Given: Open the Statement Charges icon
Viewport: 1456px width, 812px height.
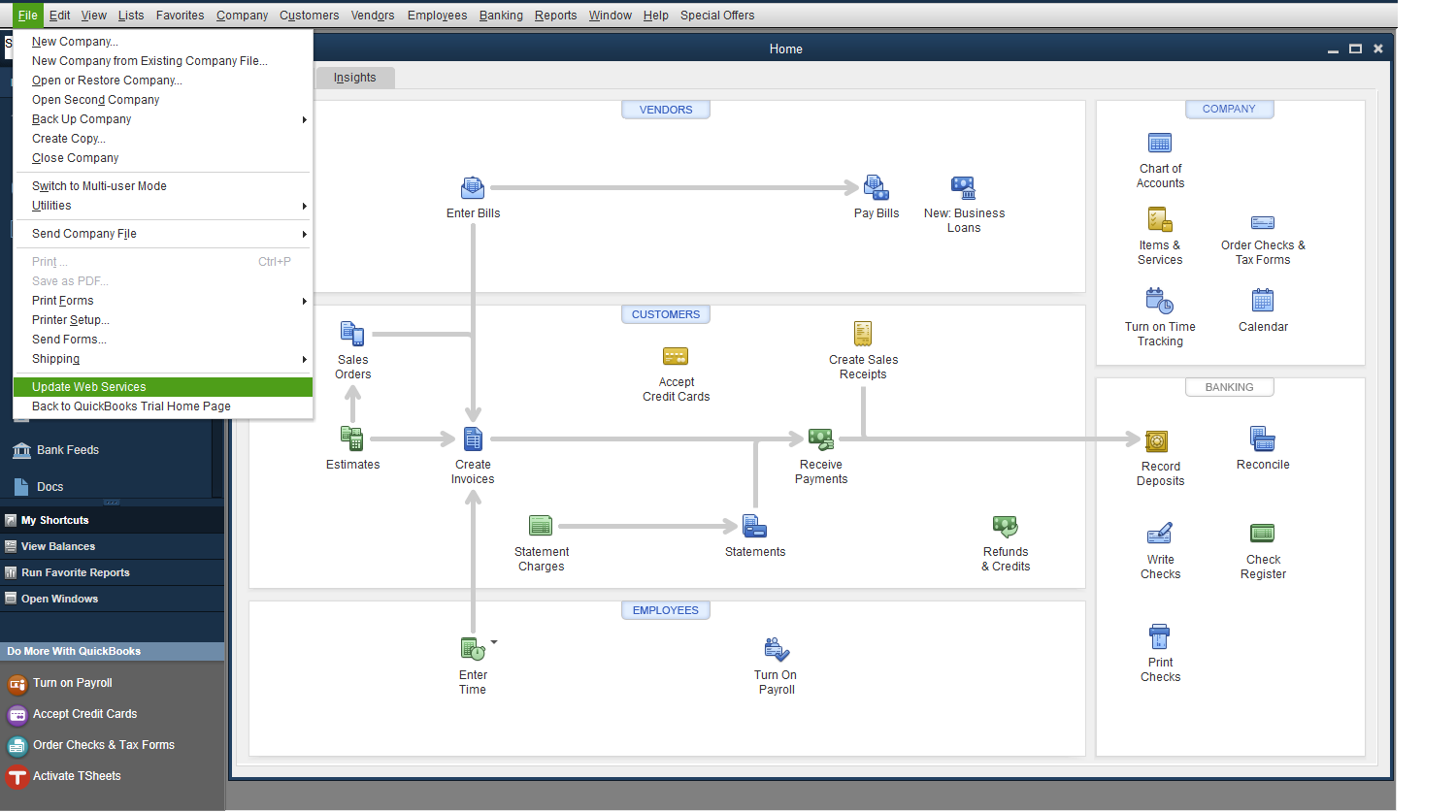Looking at the screenshot, I should [541, 526].
